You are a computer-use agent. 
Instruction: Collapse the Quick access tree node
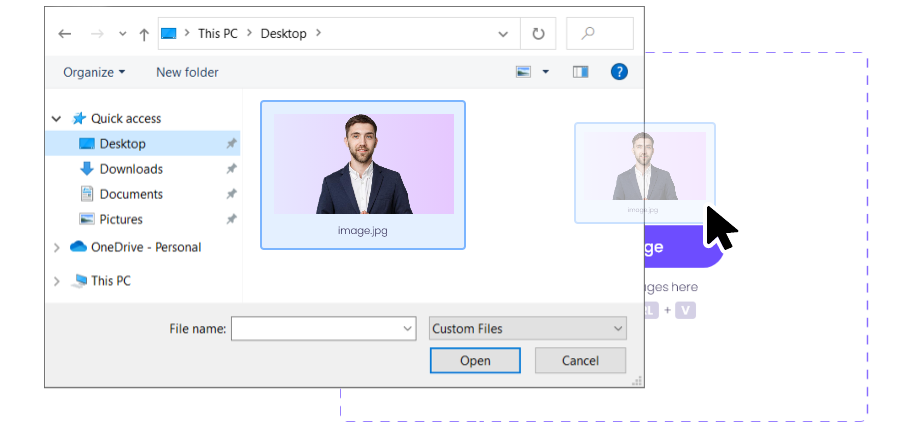[56, 119]
